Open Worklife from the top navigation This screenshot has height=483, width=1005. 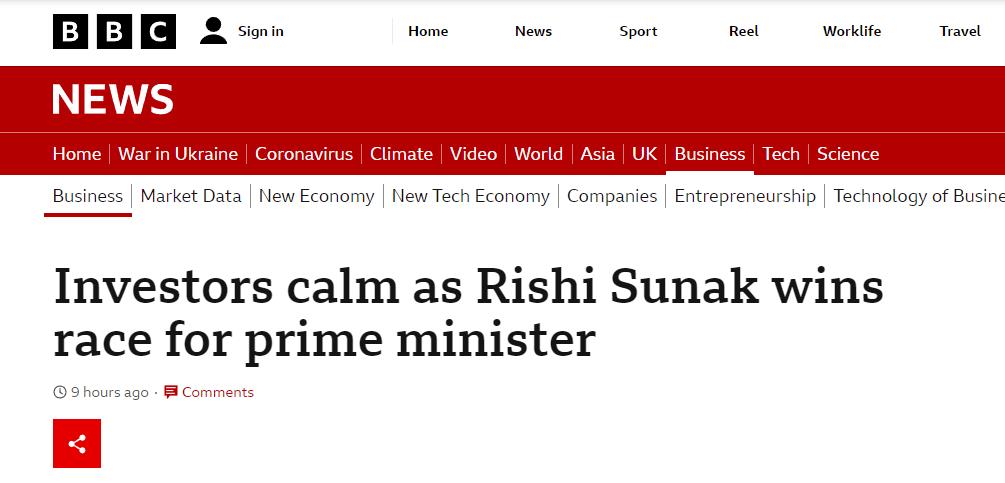click(852, 31)
